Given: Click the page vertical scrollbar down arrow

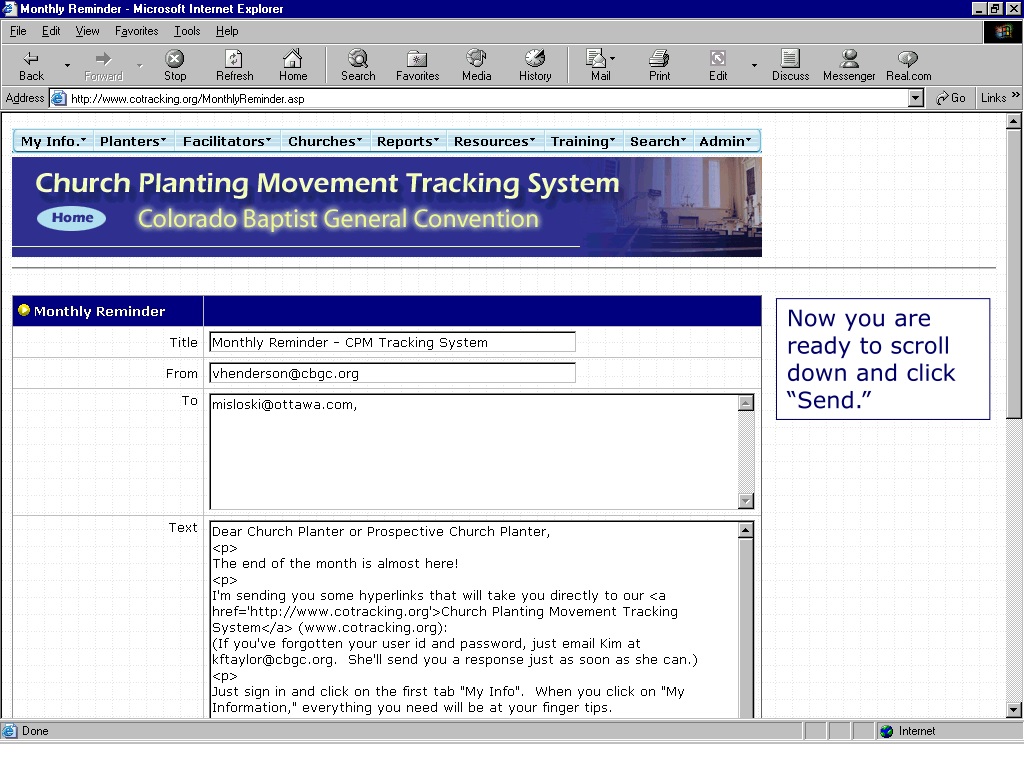Looking at the screenshot, I should point(1013,709).
